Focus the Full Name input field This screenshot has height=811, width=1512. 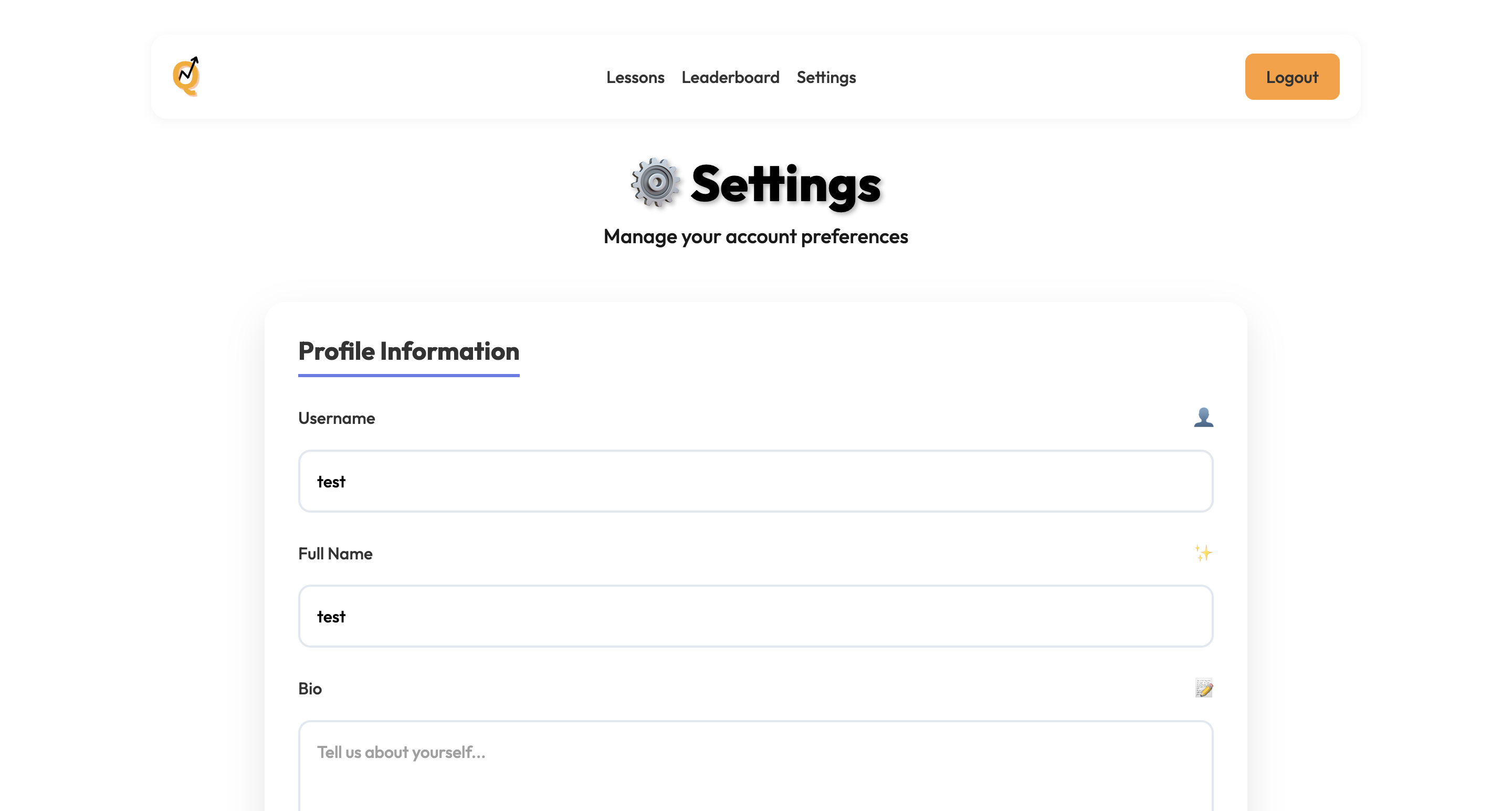click(x=755, y=616)
